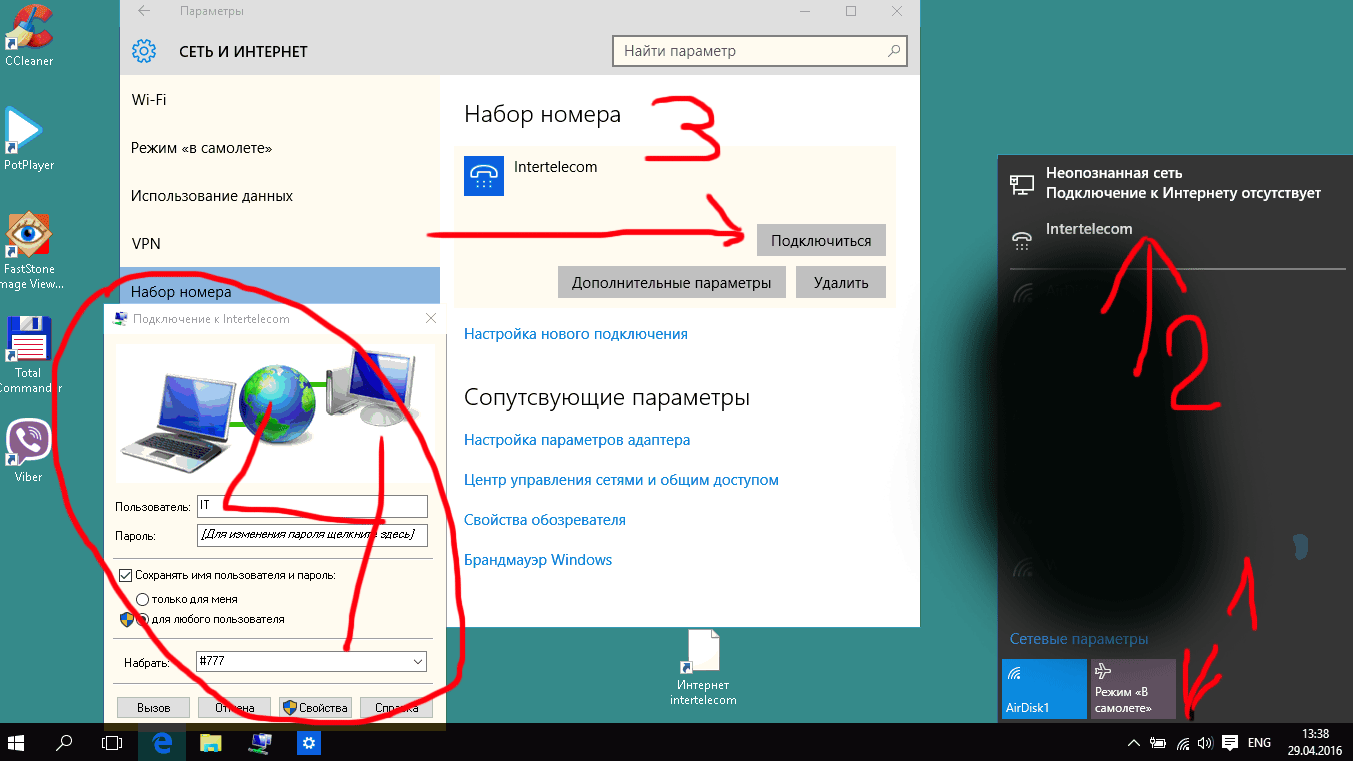This screenshot has height=761, width=1353.
Task: Open Task View on taskbar
Action: coord(112,742)
